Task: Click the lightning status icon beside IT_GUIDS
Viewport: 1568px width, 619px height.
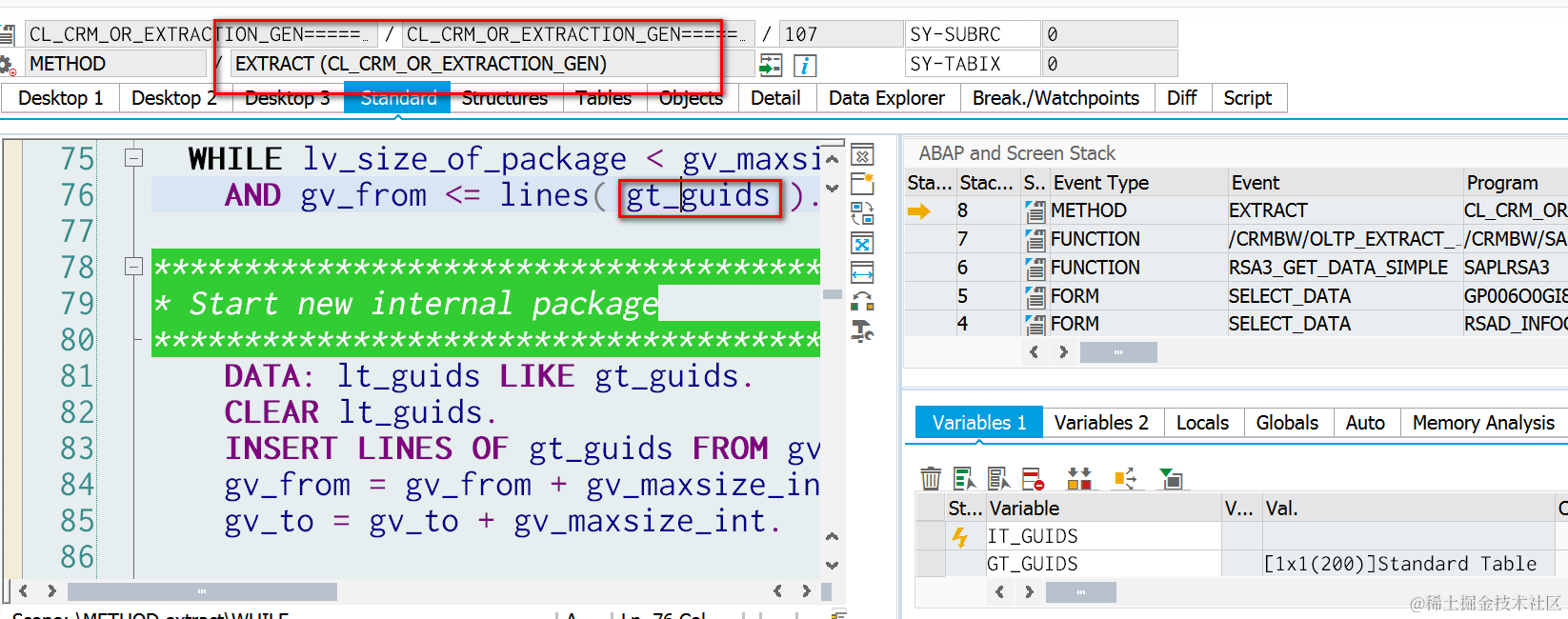Action: click(x=960, y=537)
